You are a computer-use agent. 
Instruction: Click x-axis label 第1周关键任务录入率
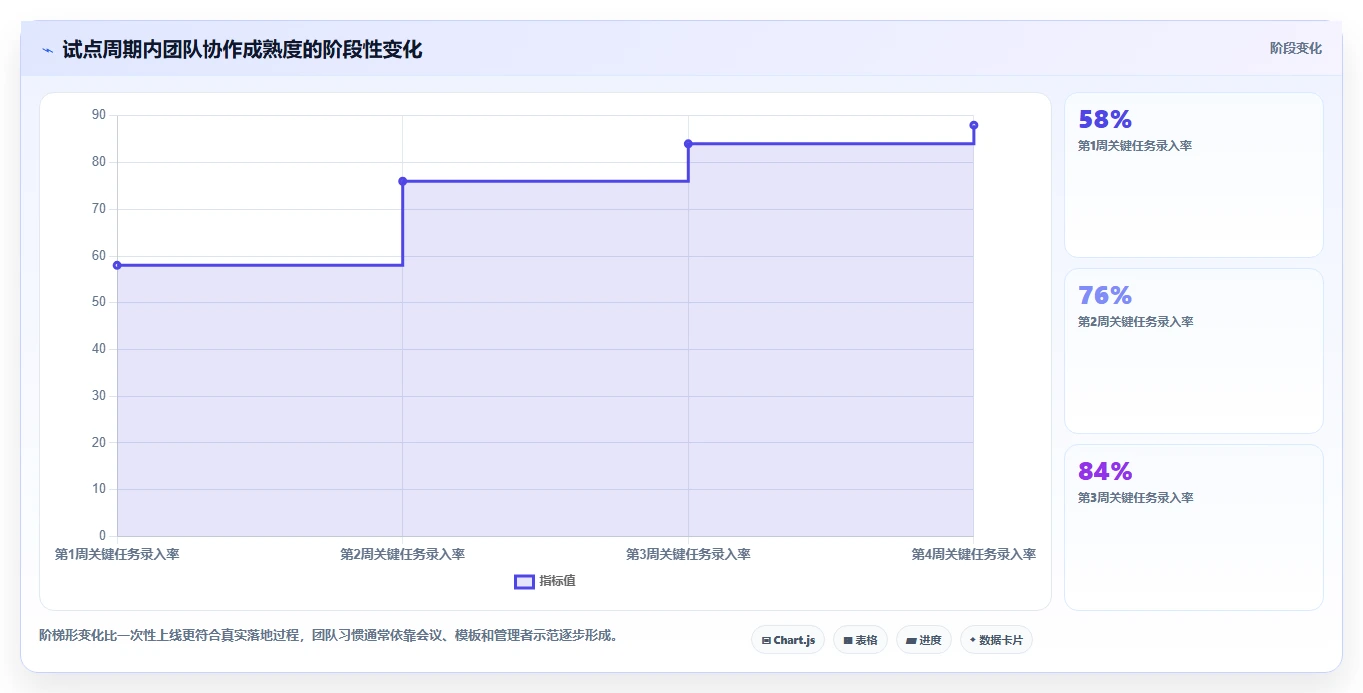pyautogui.click(x=117, y=554)
